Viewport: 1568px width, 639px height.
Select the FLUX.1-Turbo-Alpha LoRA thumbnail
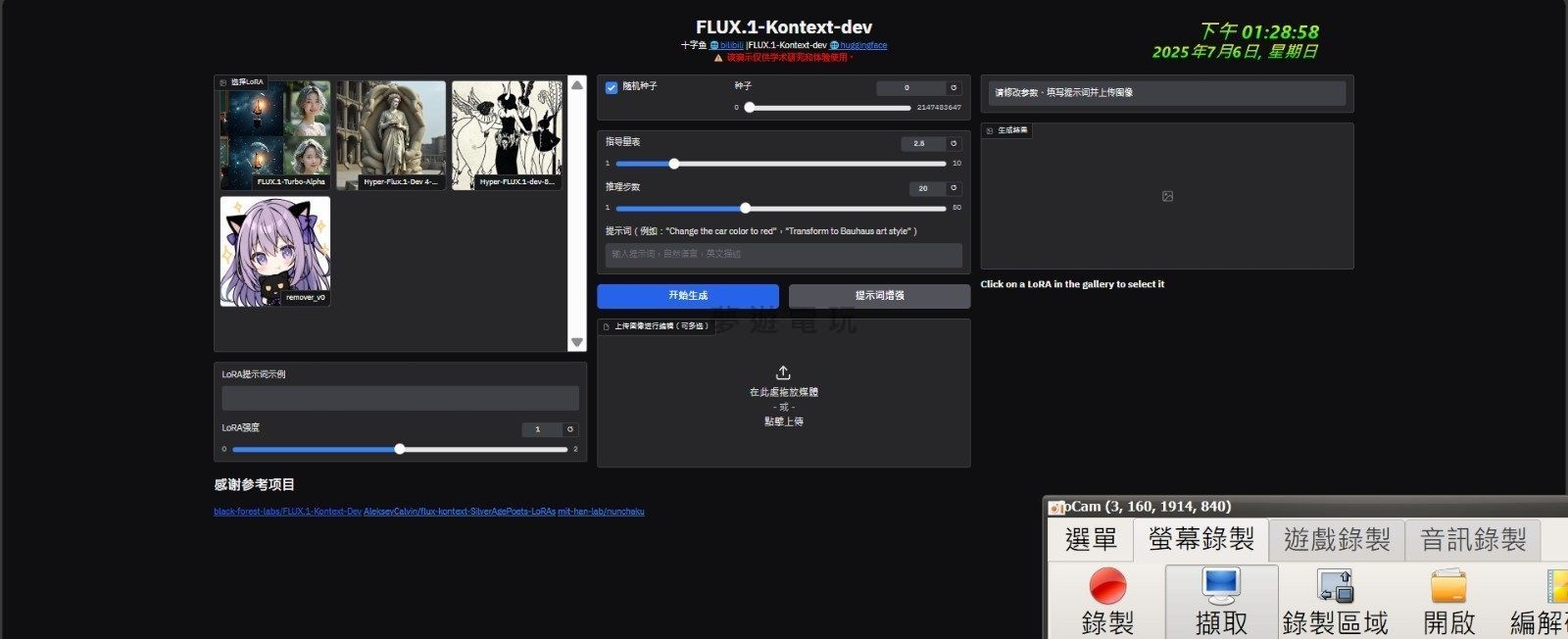tap(275, 135)
